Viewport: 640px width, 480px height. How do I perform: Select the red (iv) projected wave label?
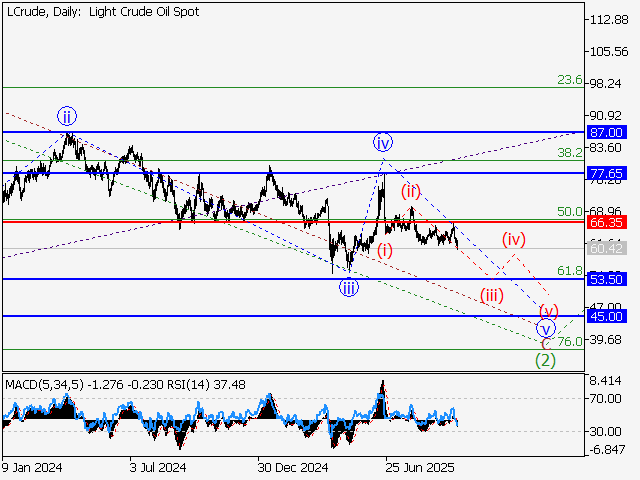pyautogui.click(x=514, y=238)
